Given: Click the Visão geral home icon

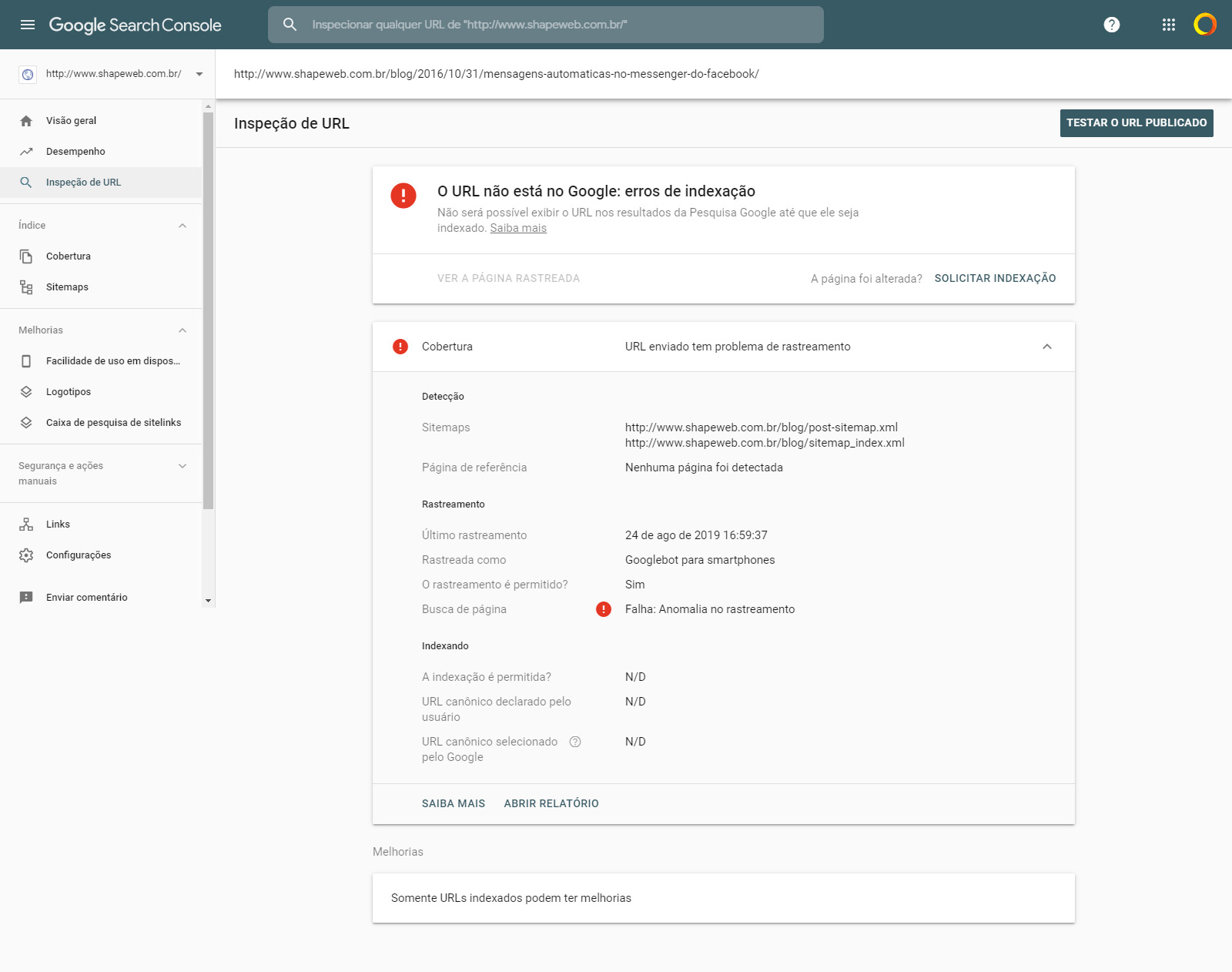Looking at the screenshot, I should point(26,121).
